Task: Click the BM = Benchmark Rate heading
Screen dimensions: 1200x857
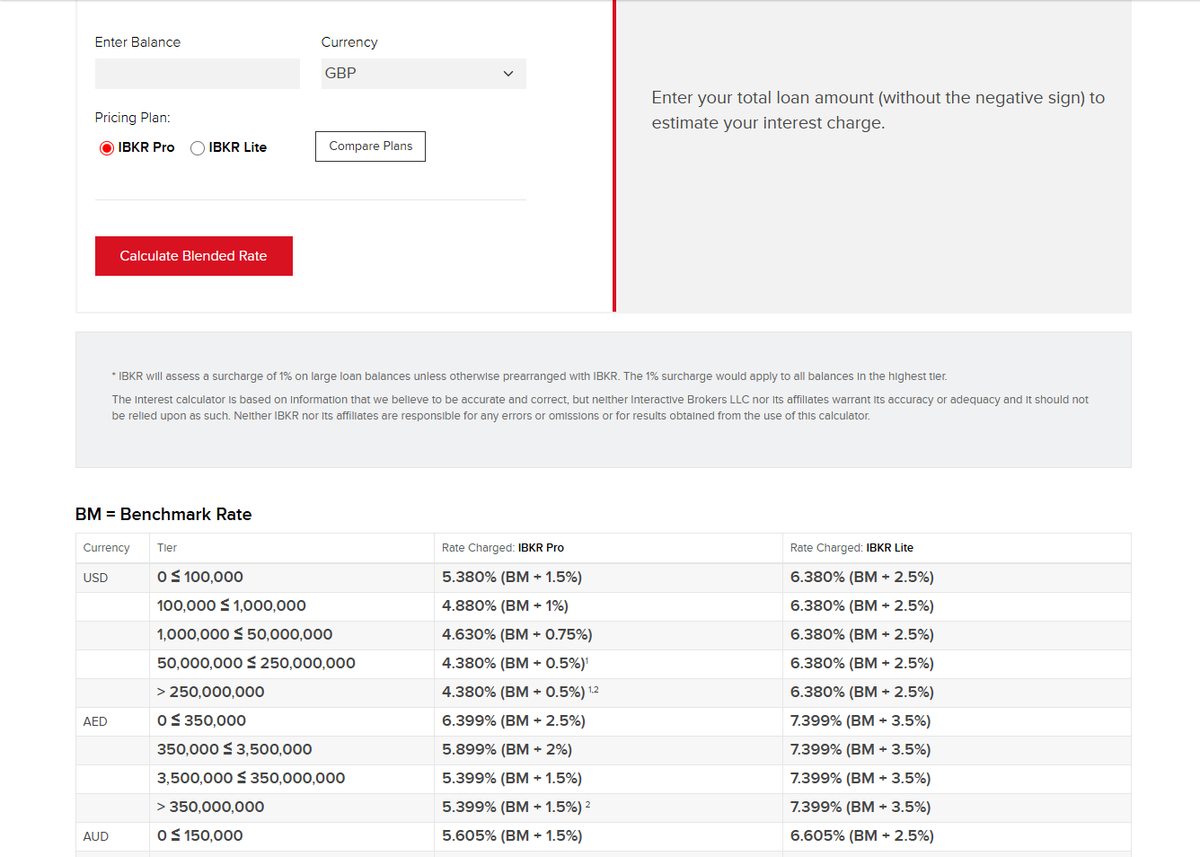Action: [x=163, y=514]
